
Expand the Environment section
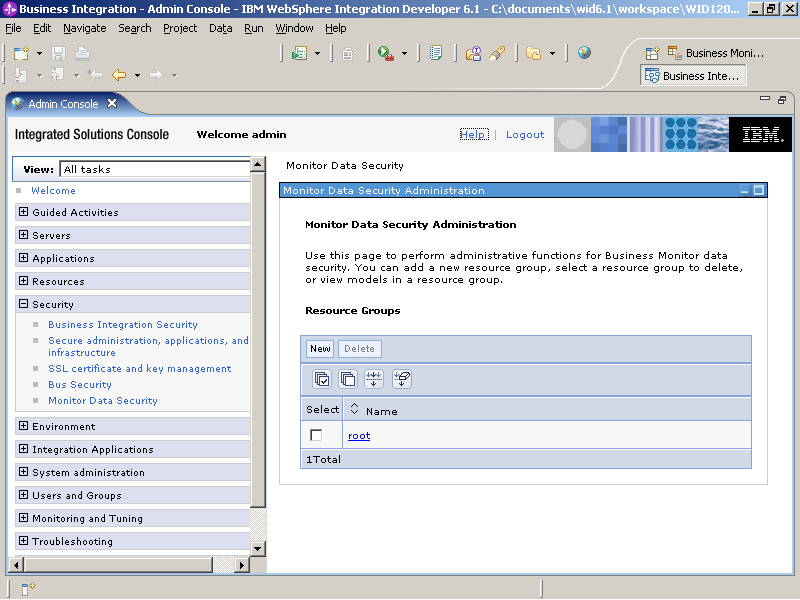click(x=23, y=425)
